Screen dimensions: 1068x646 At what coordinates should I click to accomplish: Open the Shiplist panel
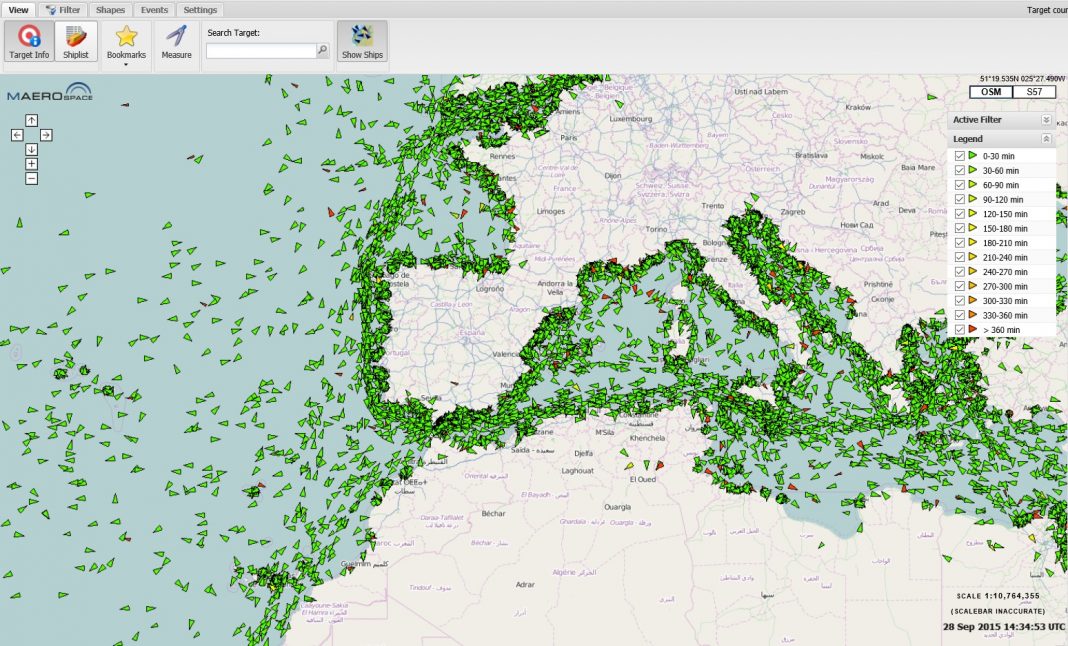coord(76,41)
